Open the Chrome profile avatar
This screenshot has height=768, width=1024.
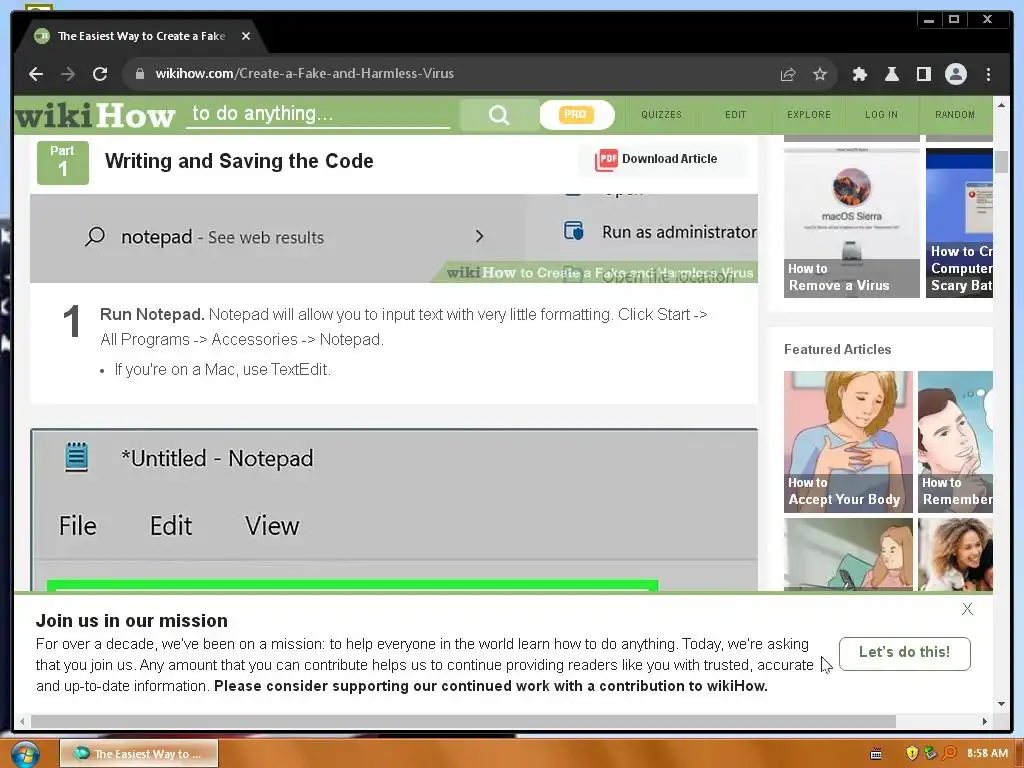click(955, 74)
